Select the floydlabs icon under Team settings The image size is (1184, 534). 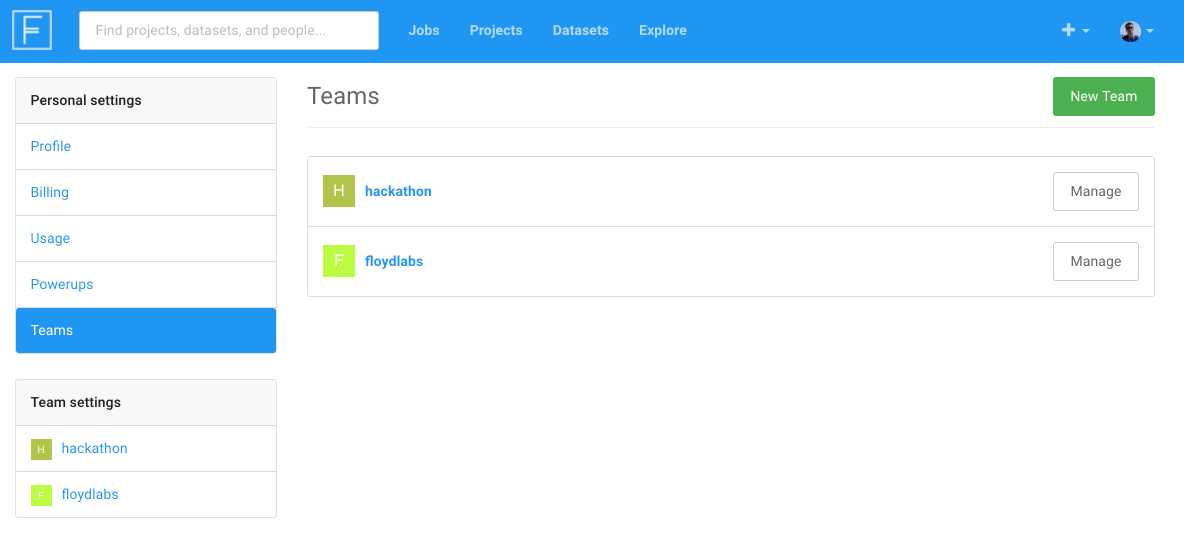(42, 495)
